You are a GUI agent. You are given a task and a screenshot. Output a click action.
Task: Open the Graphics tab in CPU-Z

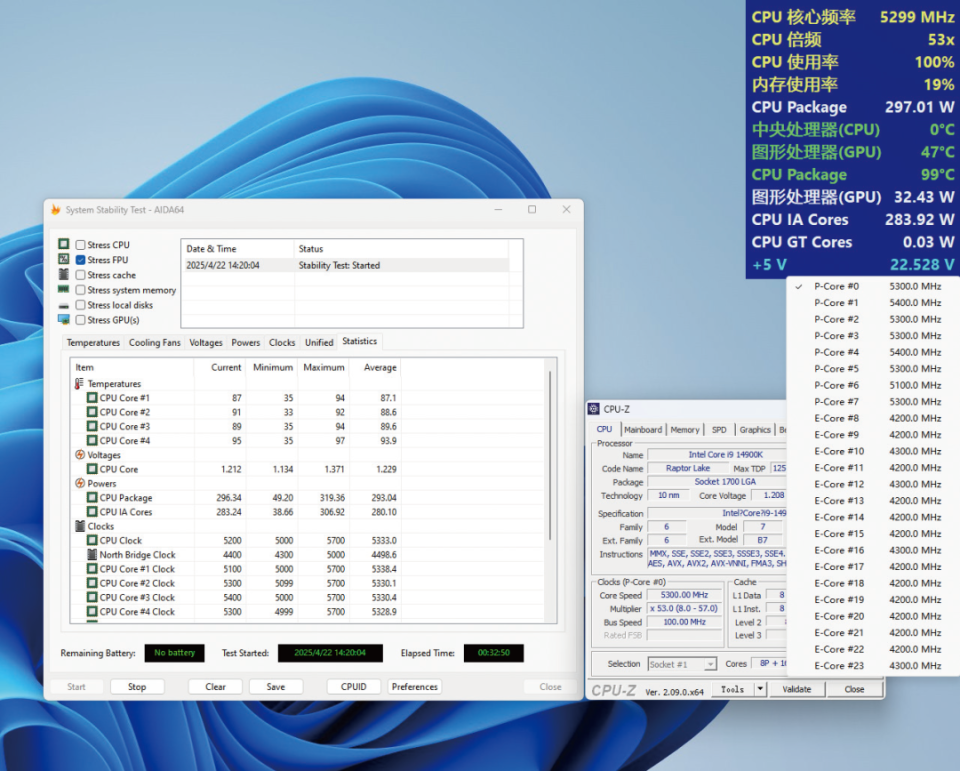click(x=755, y=430)
